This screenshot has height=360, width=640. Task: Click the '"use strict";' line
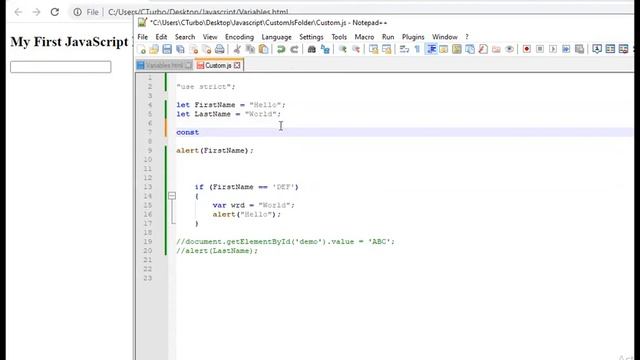206,87
